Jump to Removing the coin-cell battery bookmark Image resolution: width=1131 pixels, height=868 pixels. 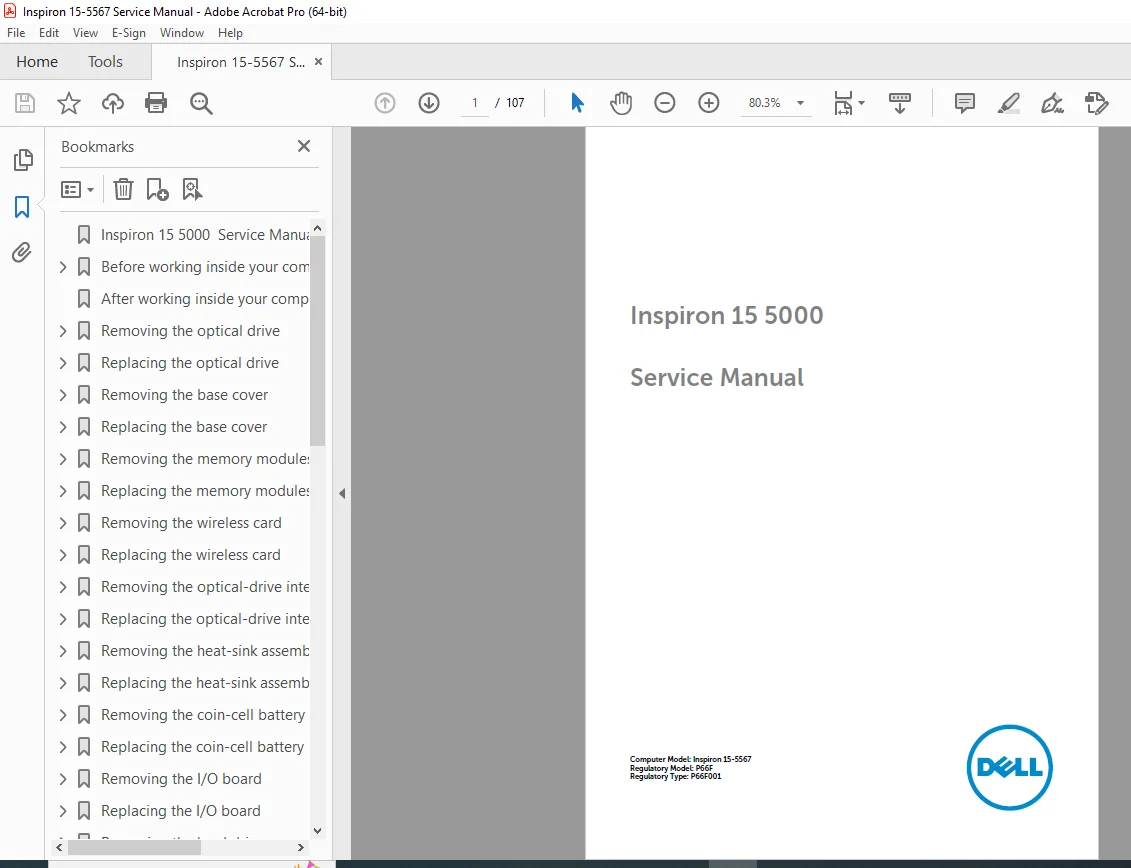tap(203, 715)
